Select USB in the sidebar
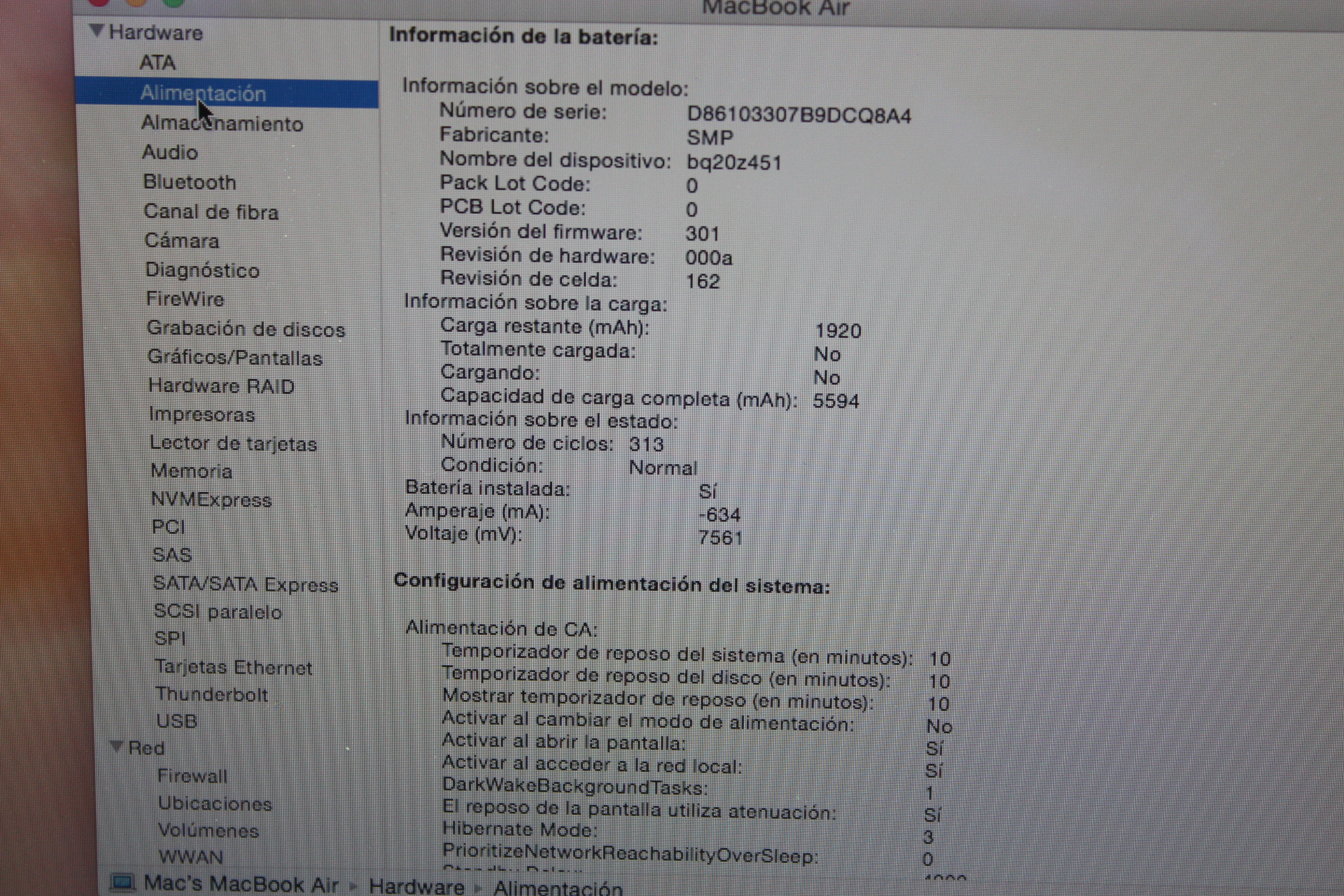 [x=176, y=721]
